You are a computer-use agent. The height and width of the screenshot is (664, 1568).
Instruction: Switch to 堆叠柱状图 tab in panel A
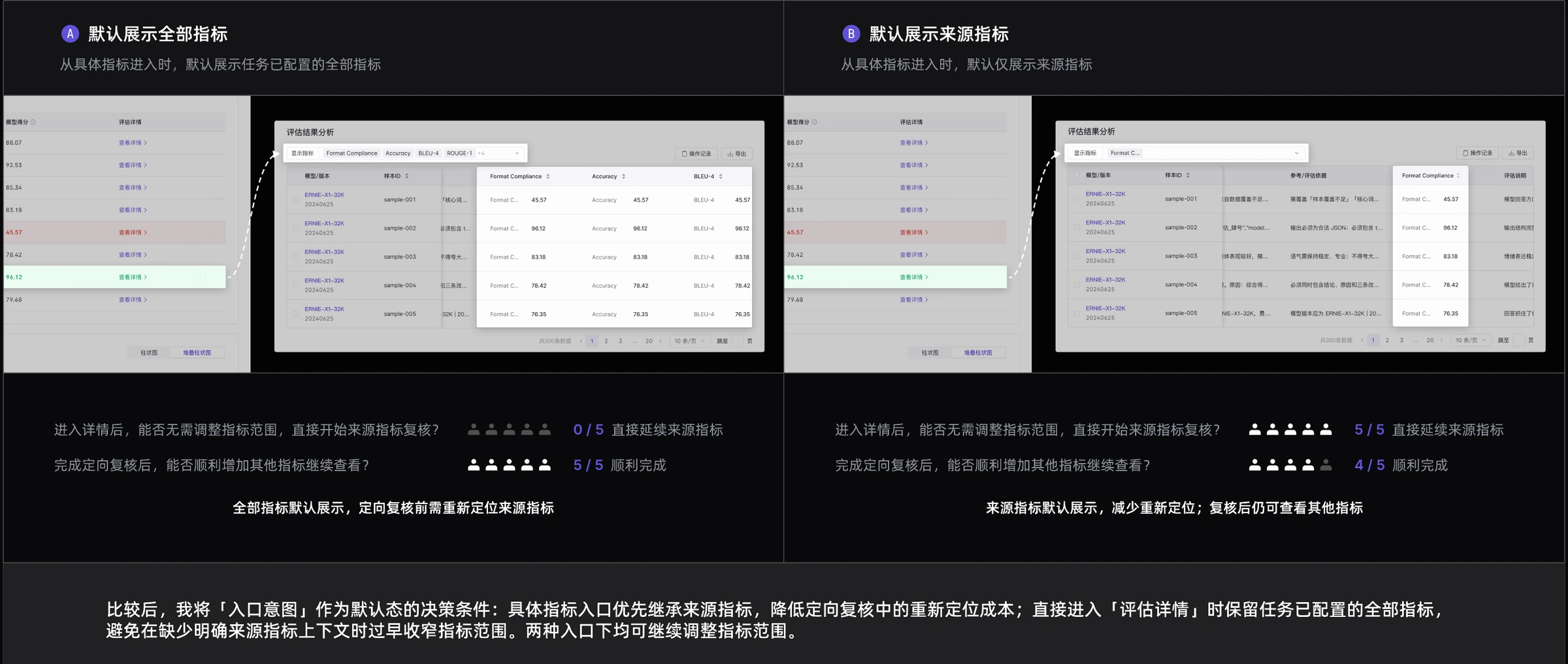point(197,353)
